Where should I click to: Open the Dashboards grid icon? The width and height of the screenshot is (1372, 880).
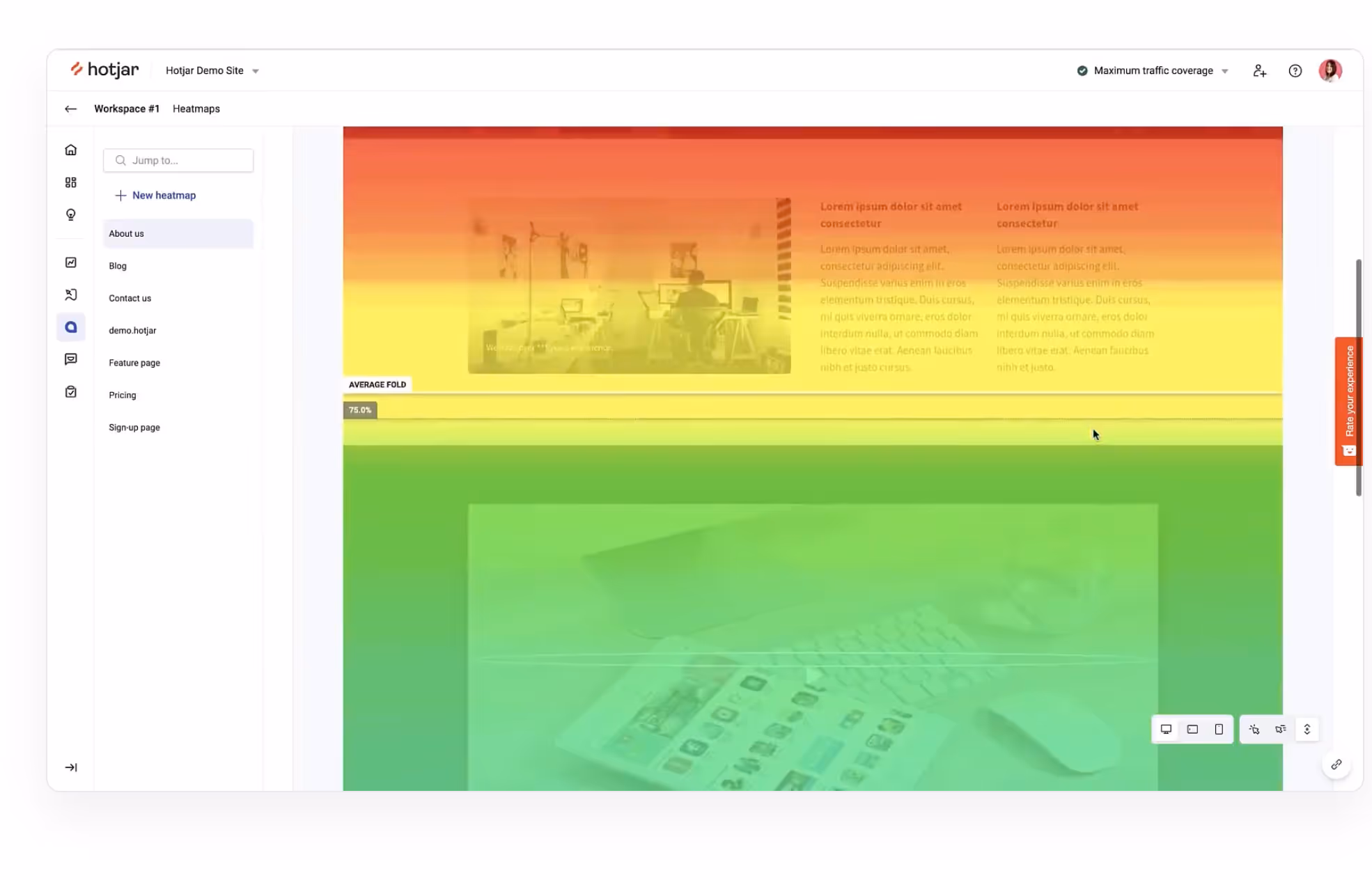coord(71,182)
